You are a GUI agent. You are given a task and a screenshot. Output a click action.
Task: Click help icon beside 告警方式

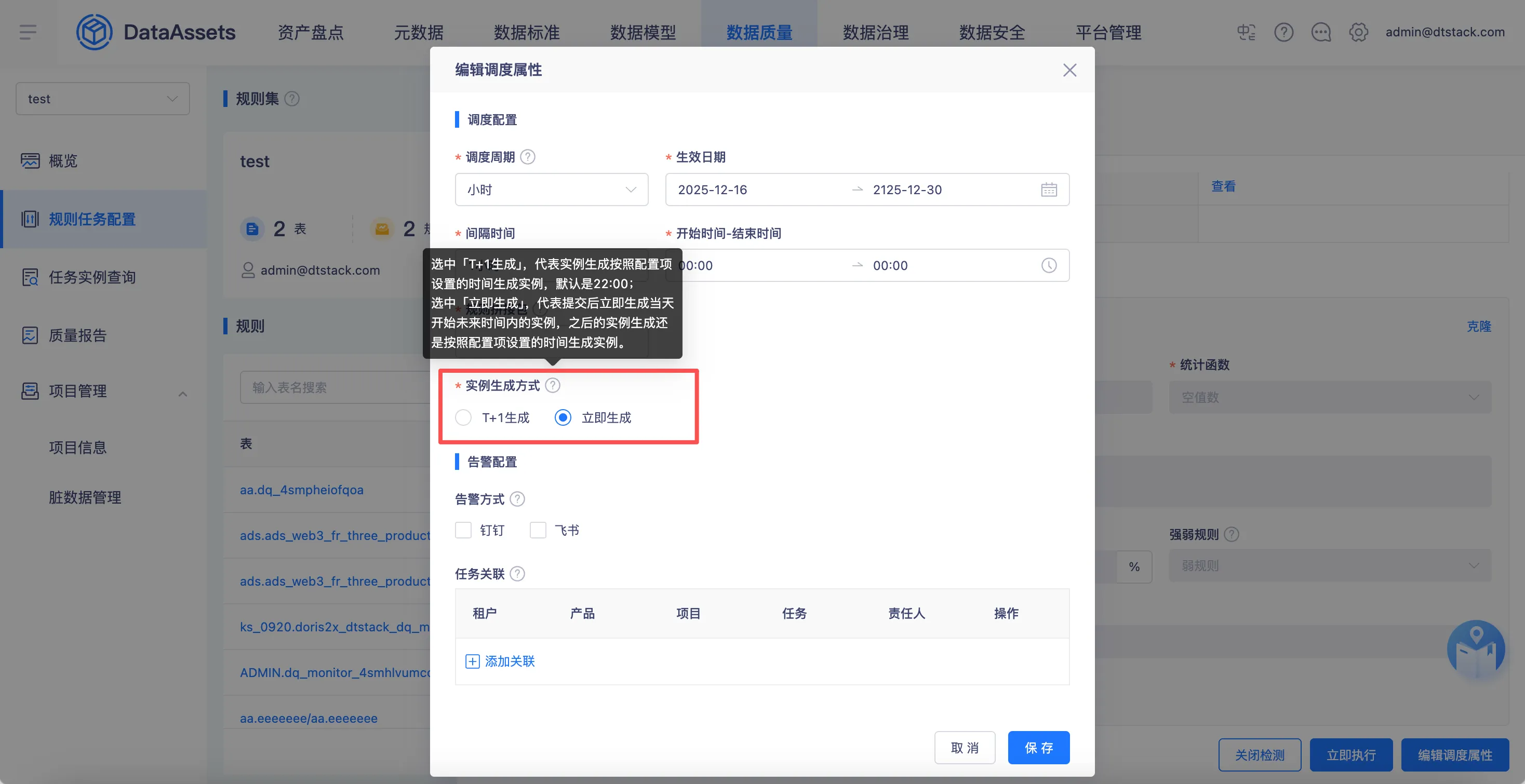517,499
